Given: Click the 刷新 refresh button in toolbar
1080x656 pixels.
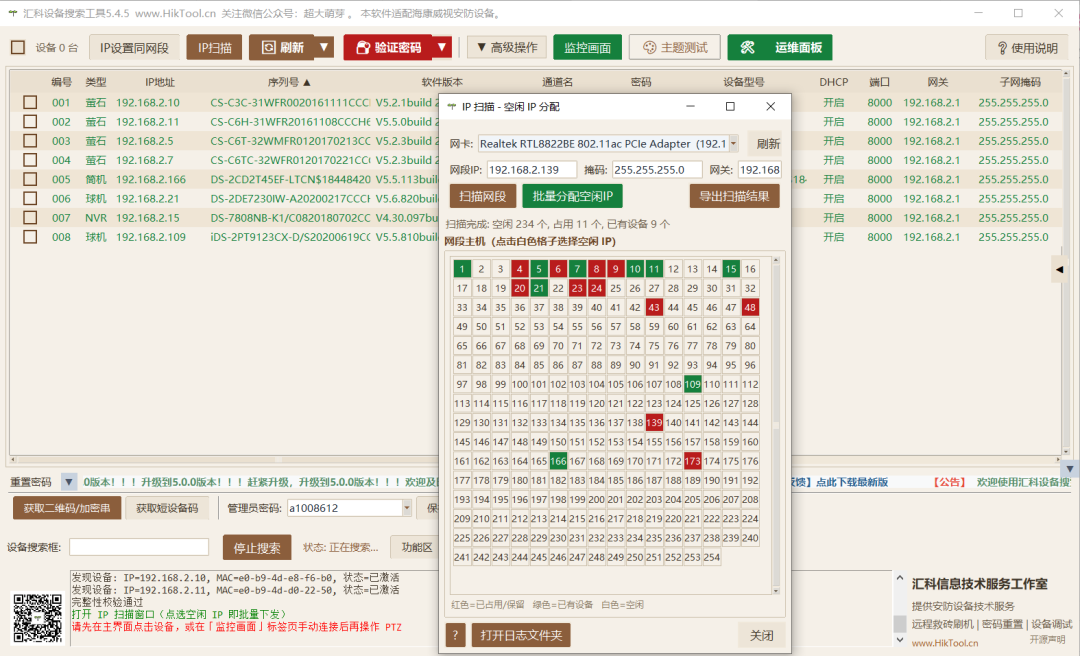Looking at the screenshot, I should pyautogui.click(x=282, y=48).
